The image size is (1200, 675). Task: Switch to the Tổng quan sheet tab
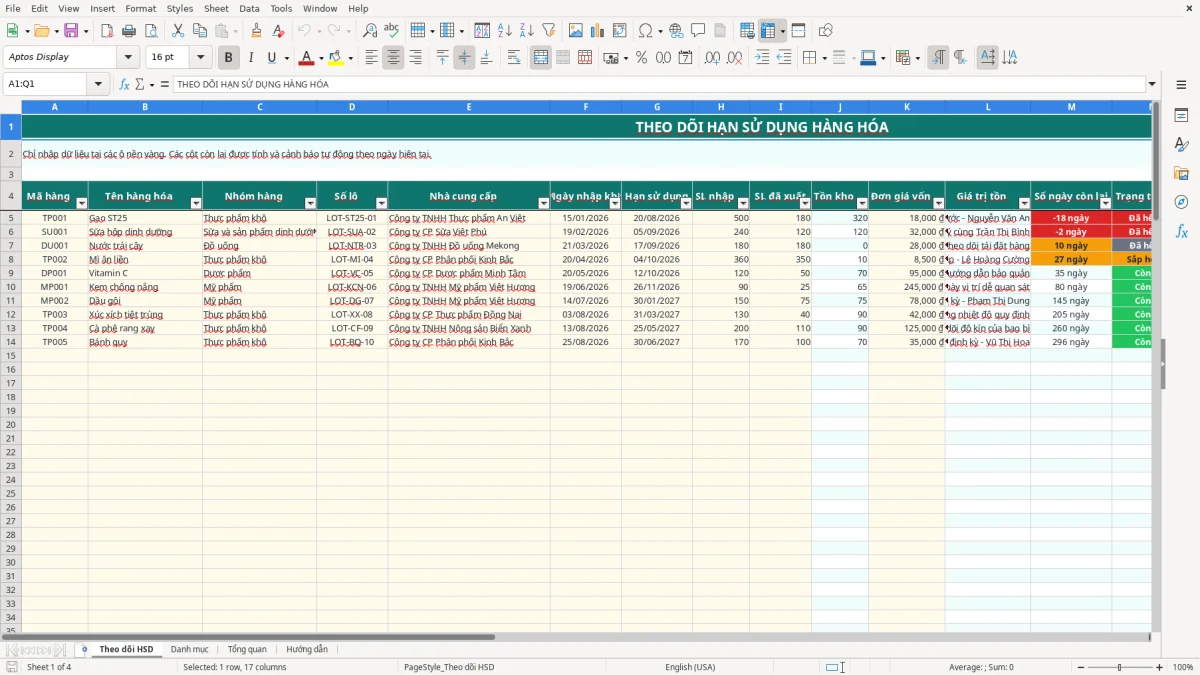tap(247, 649)
